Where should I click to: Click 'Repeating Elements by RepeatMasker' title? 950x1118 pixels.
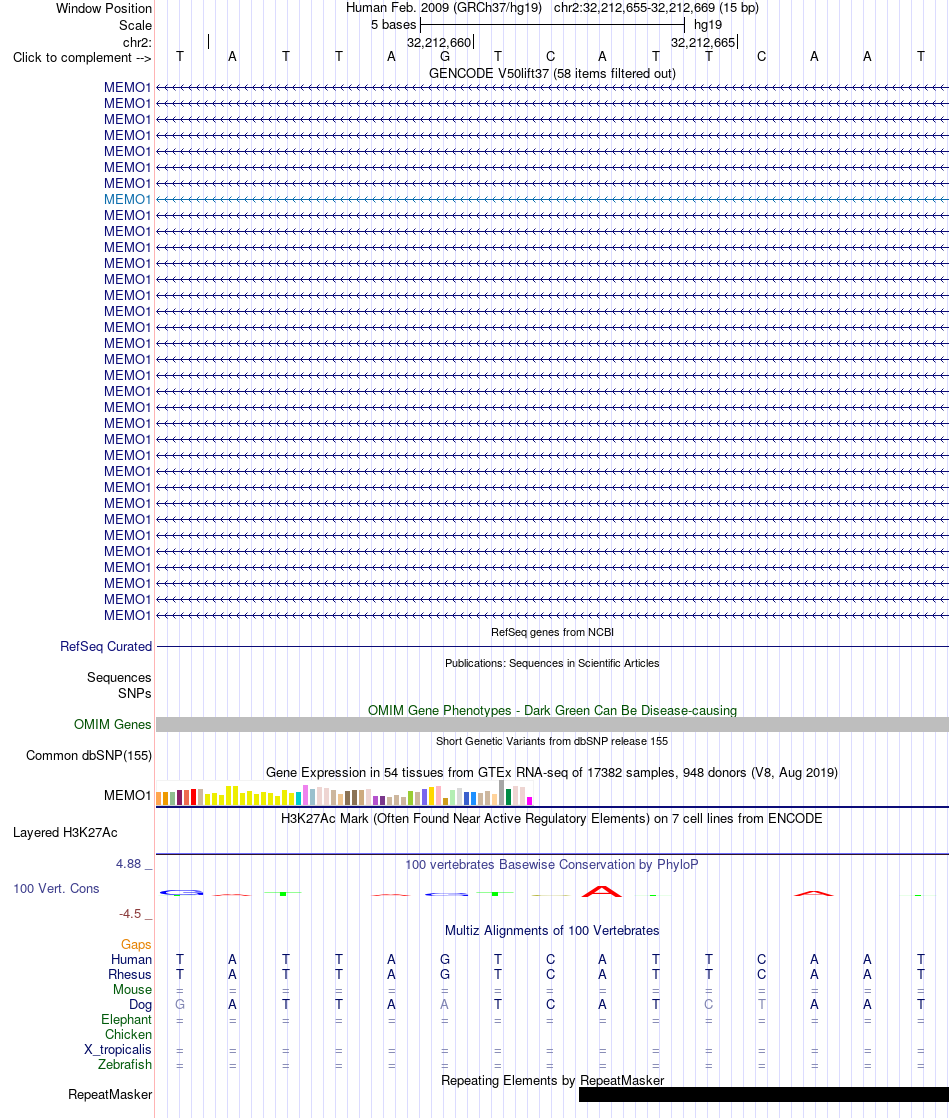(552, 1081)
